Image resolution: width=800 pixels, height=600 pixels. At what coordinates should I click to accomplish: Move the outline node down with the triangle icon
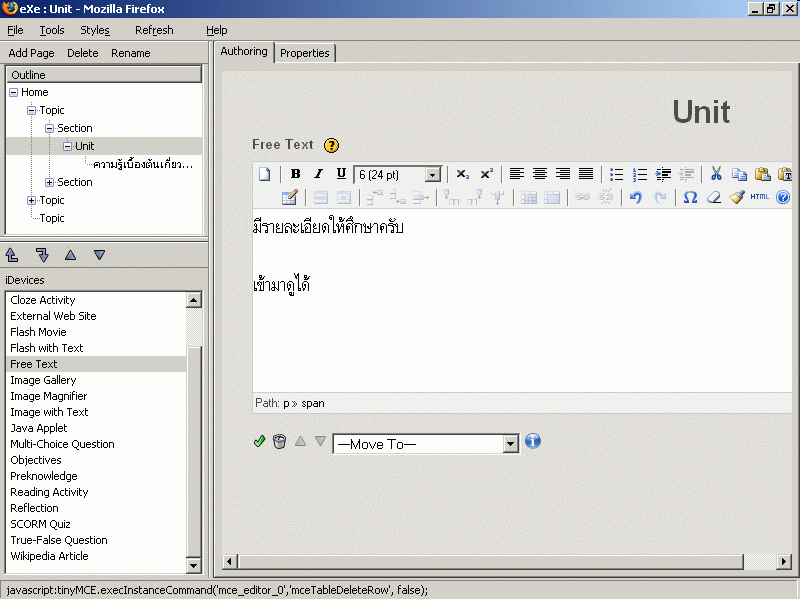coord(99,255)
